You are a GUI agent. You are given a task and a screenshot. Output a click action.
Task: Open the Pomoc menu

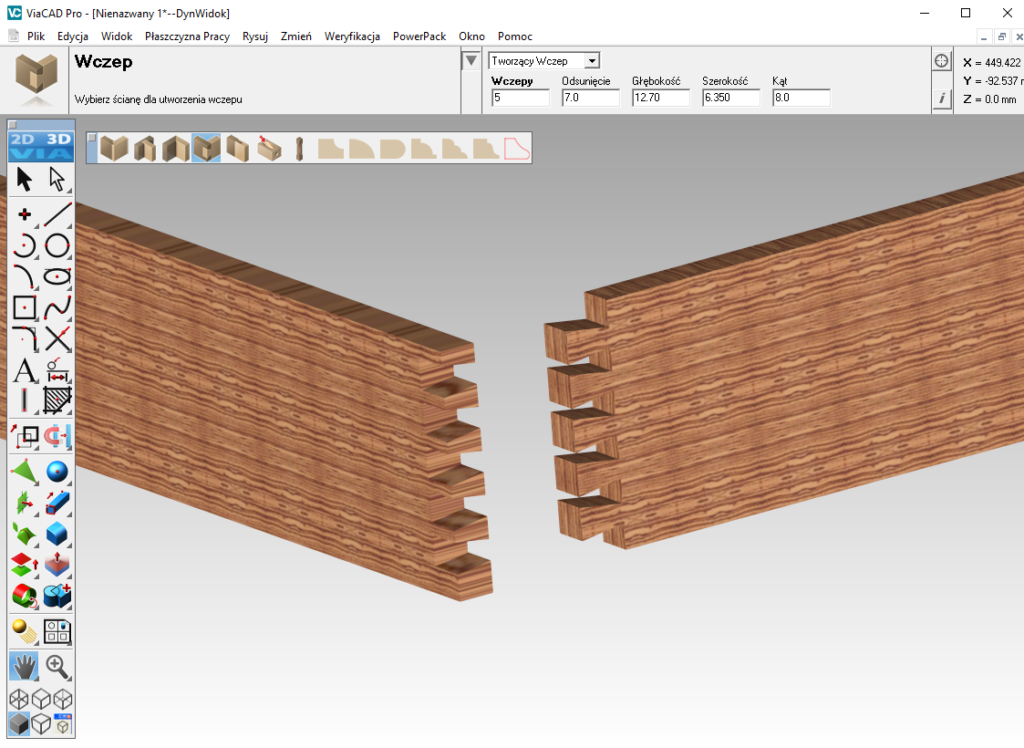(515, 36)
